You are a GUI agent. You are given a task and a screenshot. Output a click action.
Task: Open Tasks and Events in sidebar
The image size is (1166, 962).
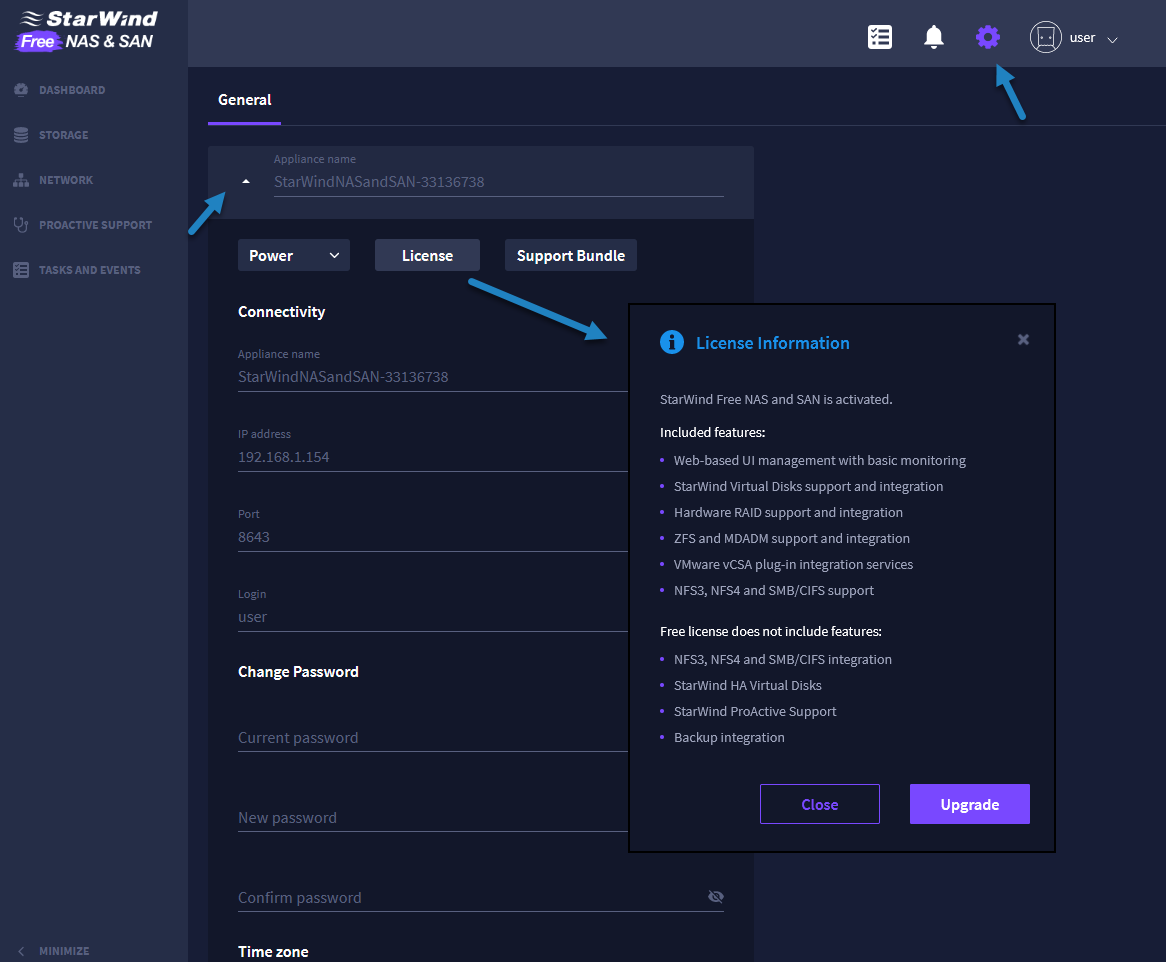tap(89, 270)
